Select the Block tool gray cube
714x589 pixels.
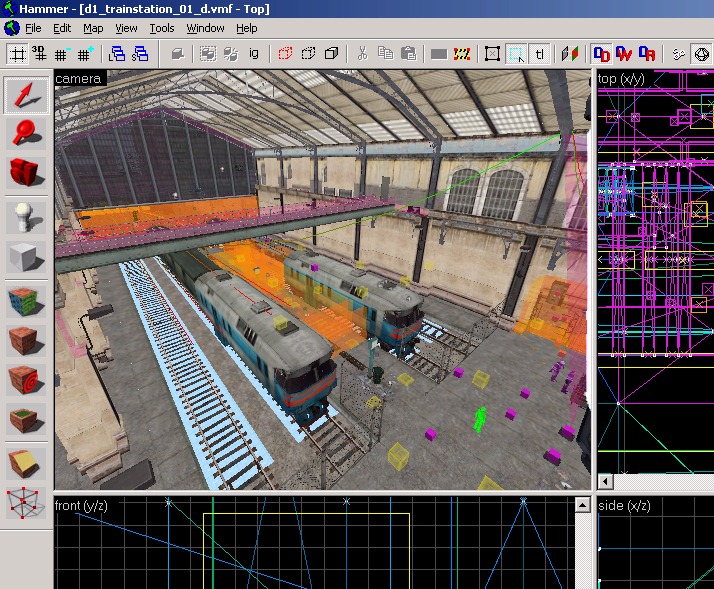tap(26, 256)
